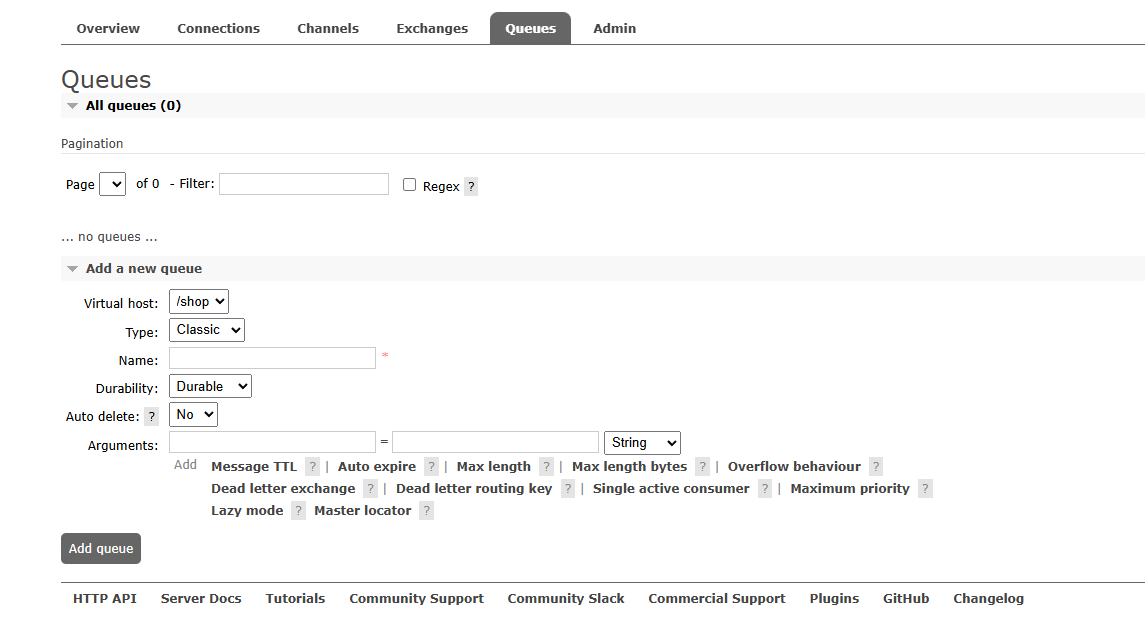
Task: Open the queue Type dropdown
Action: tap(207, 330)
